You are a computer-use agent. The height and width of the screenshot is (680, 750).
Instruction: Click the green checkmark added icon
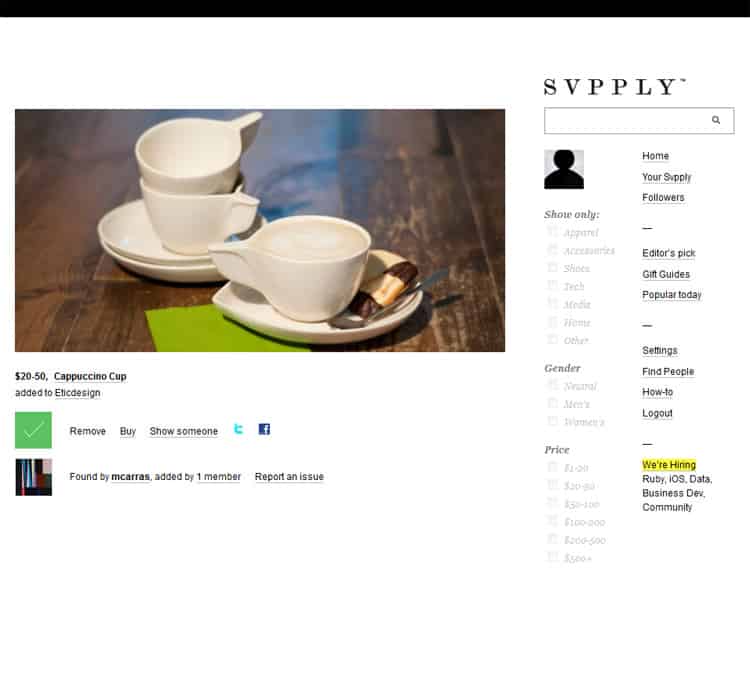pos(33,430)
